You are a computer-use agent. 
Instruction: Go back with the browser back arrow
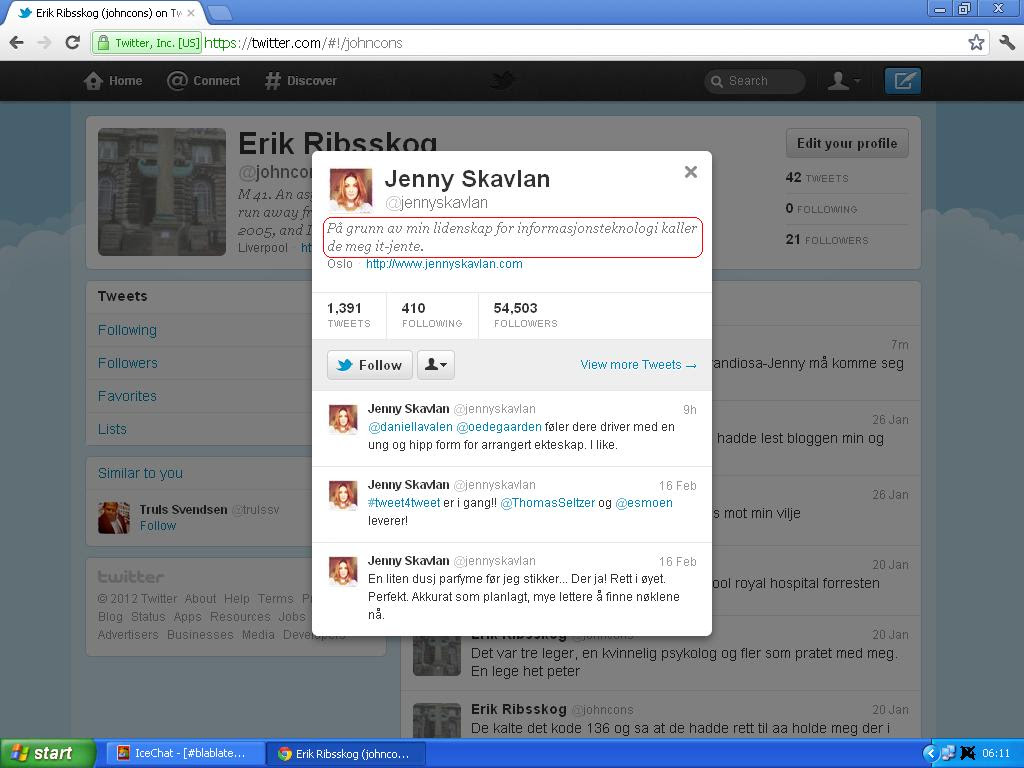coord(17,43)
